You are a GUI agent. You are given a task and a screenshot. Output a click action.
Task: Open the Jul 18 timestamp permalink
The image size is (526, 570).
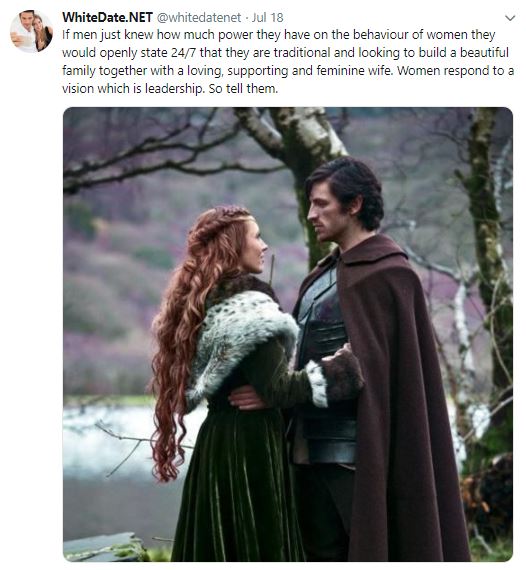tap(268, 17)
